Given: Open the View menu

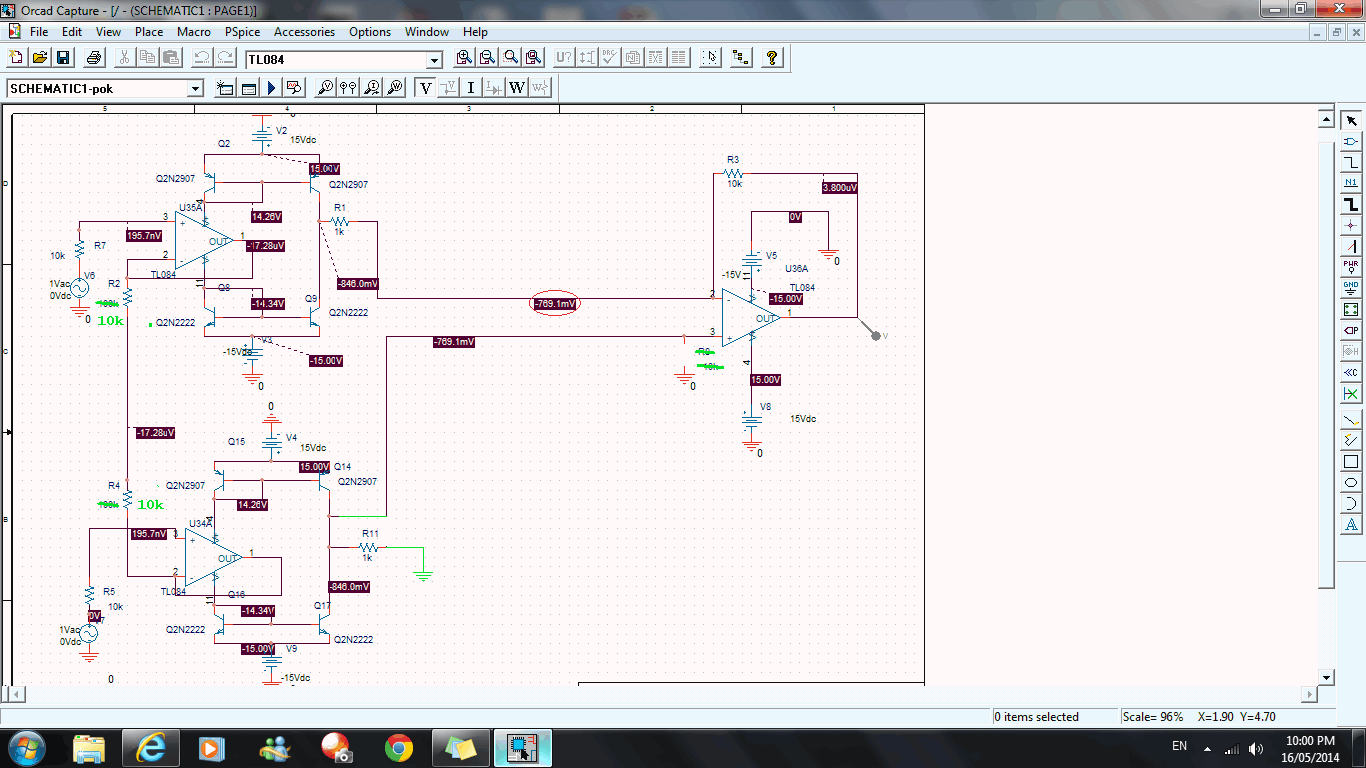Looking at the screenshot, I should pyautogui.click(x=108, y=32).
